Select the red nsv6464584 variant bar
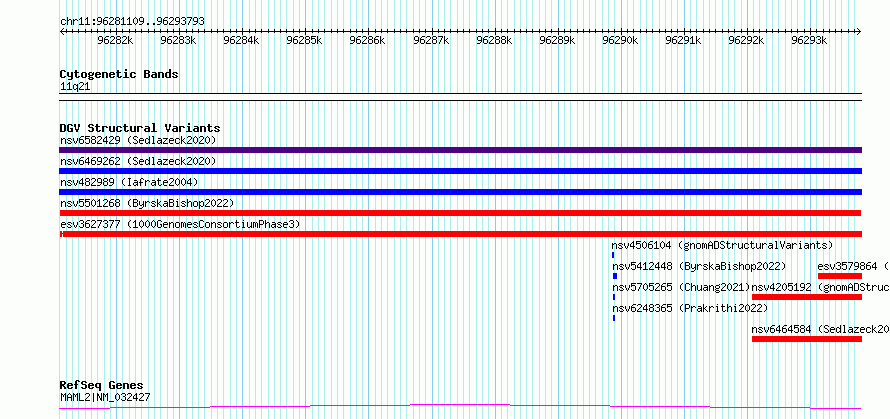This screenshot has height=419, width=890. tap(807, 339)
